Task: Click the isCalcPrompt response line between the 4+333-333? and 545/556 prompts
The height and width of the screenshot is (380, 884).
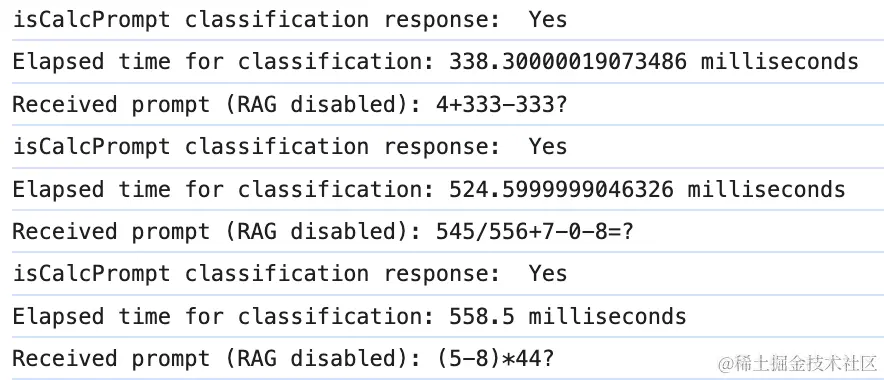Action: [442, 147]
